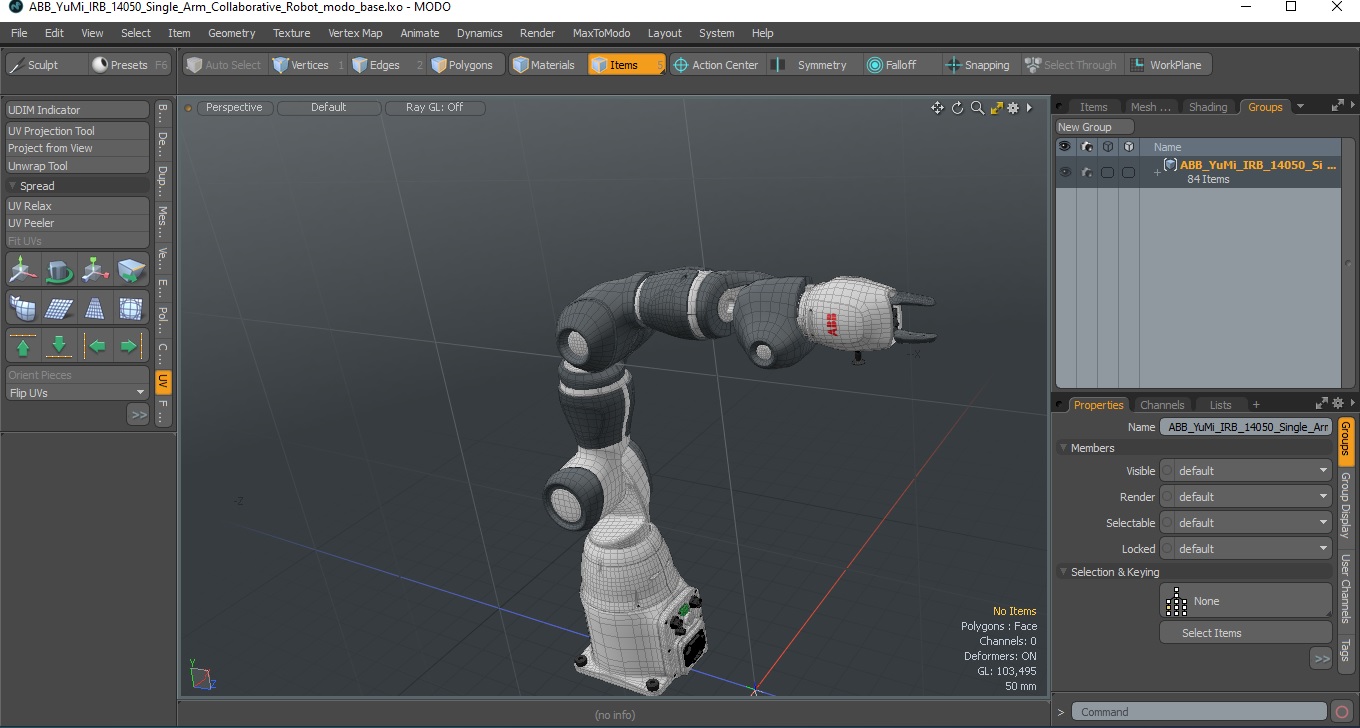Click the Unwrap Tool button
The image size is (1360, 728).
pyautogui.click(x=77, y=166)
